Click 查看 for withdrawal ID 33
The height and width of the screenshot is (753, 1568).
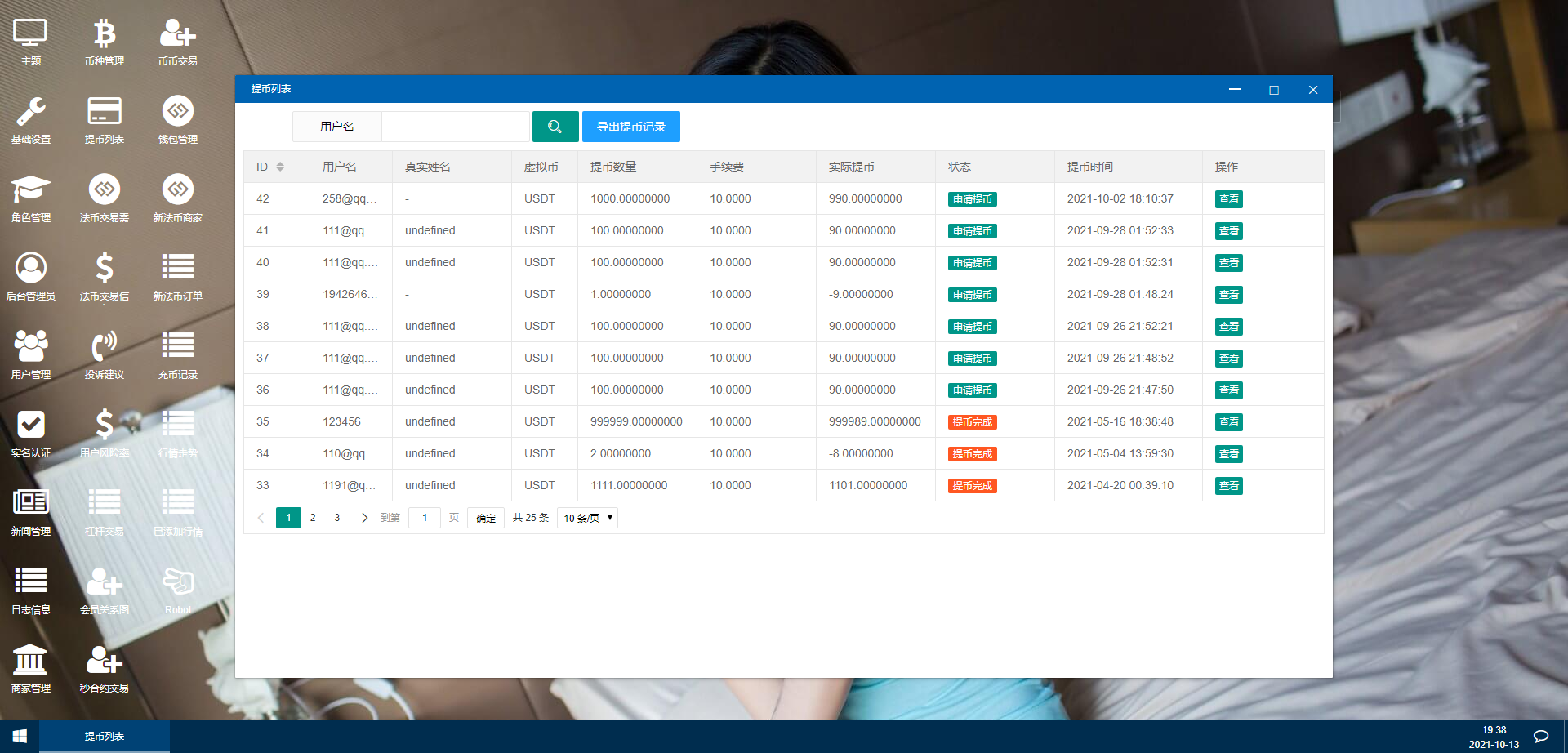coord(1228,486)
